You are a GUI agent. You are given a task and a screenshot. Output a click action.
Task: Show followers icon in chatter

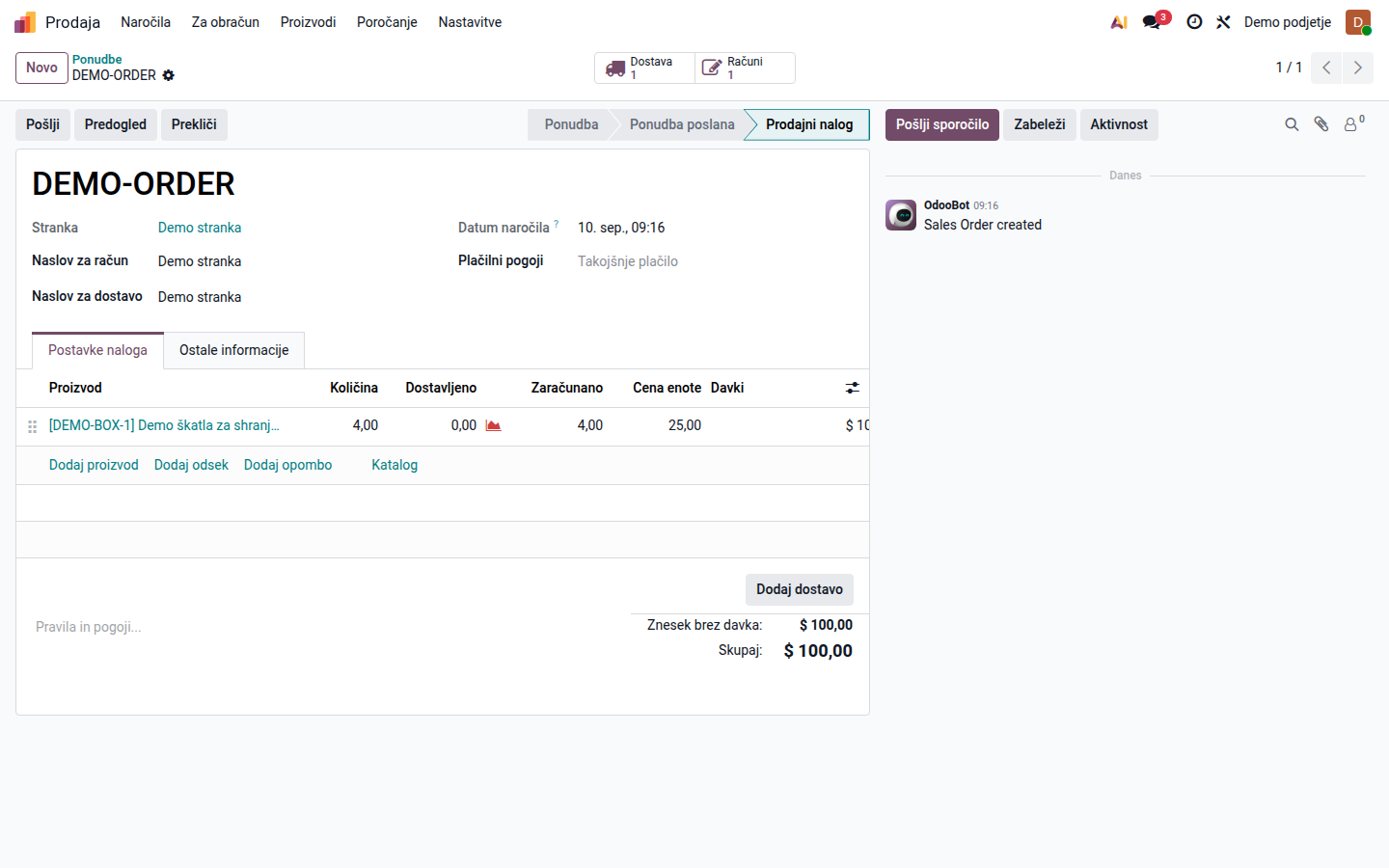tap(1354, 123)
